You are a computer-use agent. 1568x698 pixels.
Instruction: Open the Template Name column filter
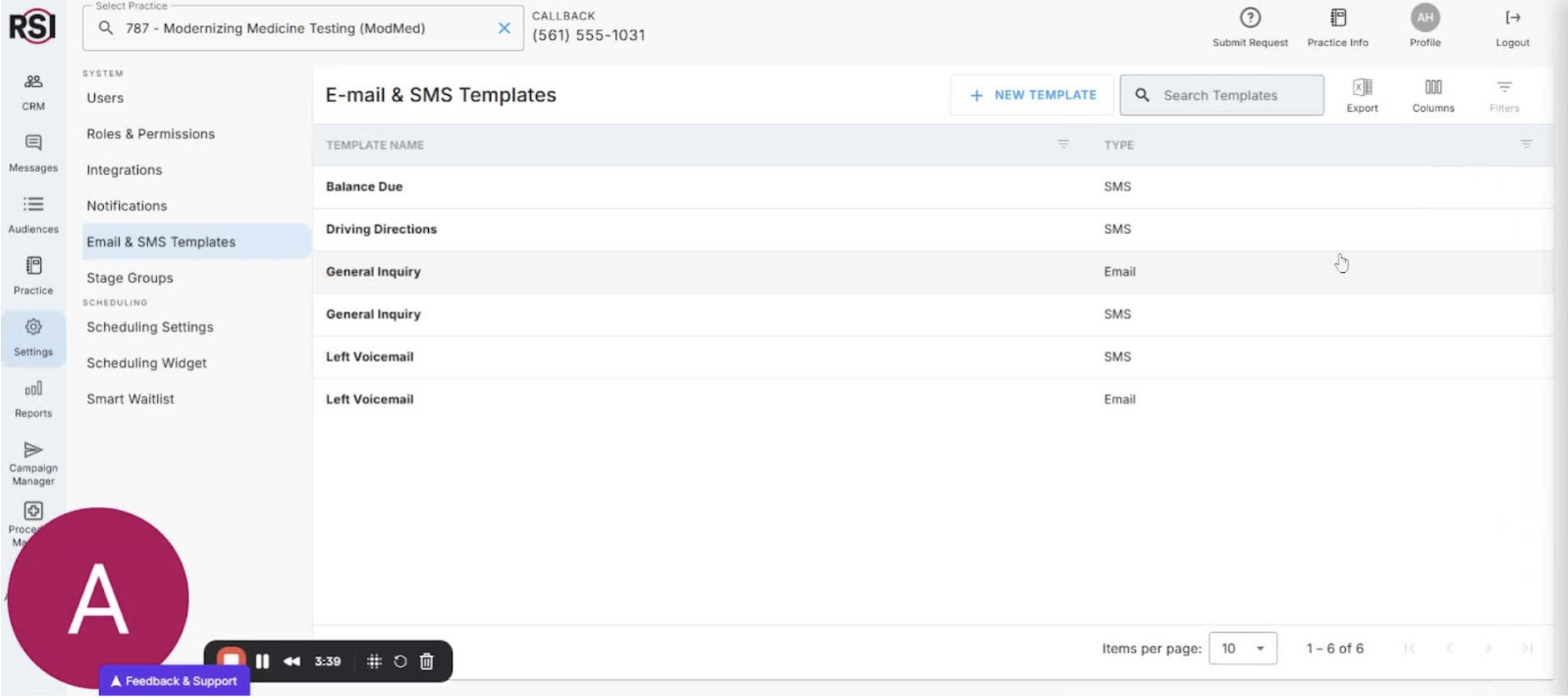[1062, 144]
